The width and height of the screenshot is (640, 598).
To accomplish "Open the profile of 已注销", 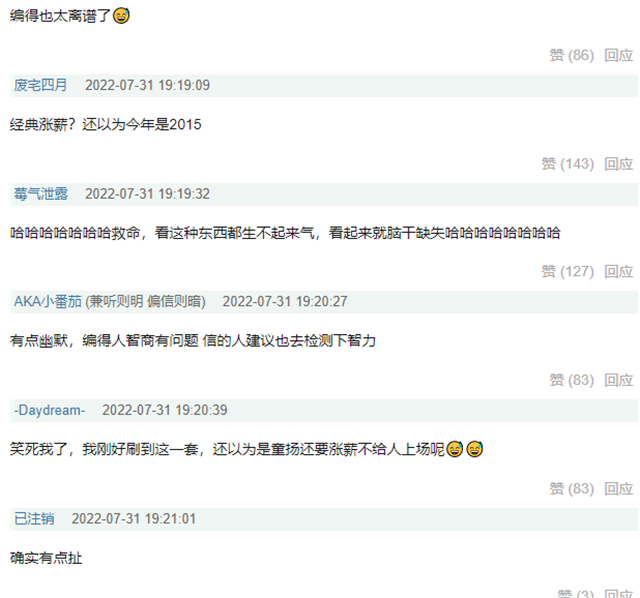I will 34,518.
